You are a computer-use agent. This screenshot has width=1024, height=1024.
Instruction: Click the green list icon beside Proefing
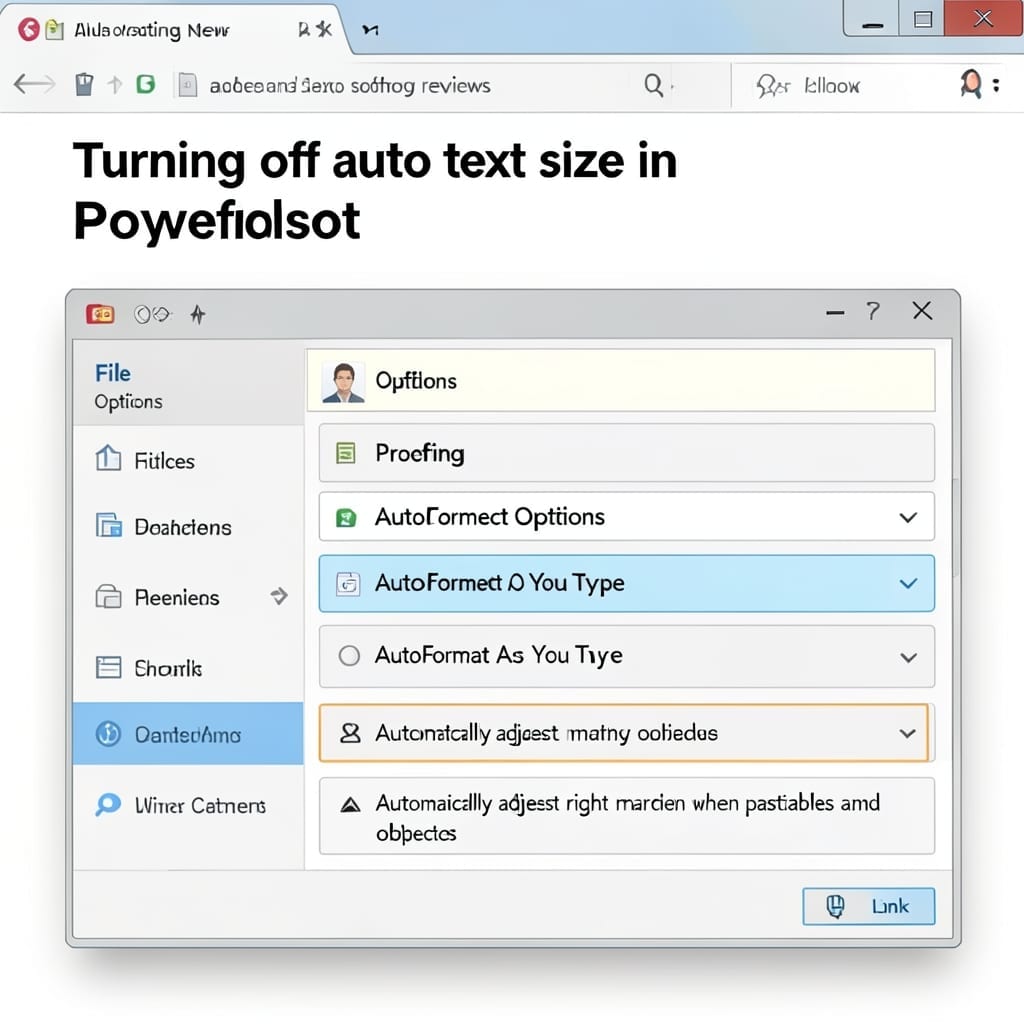pos(345,453)
